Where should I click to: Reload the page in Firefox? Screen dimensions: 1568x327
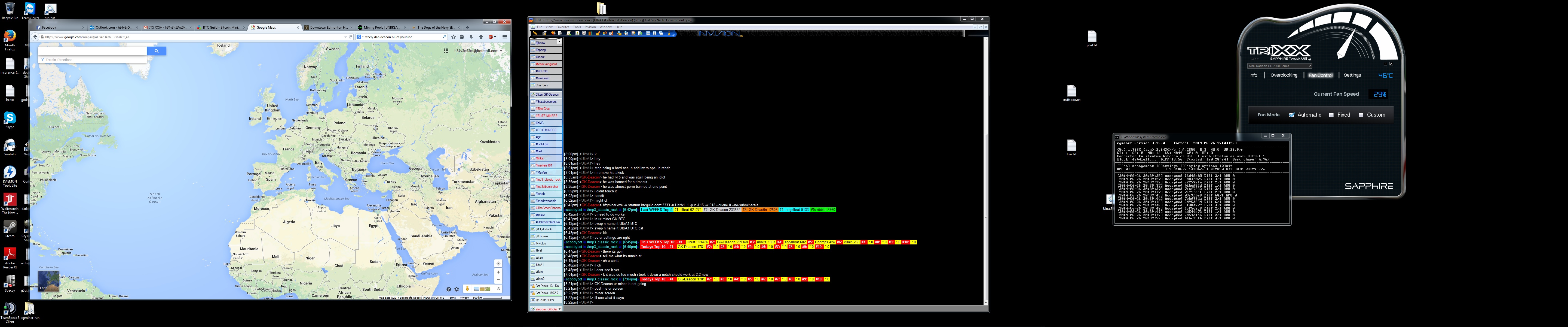[x=350, y=37]
